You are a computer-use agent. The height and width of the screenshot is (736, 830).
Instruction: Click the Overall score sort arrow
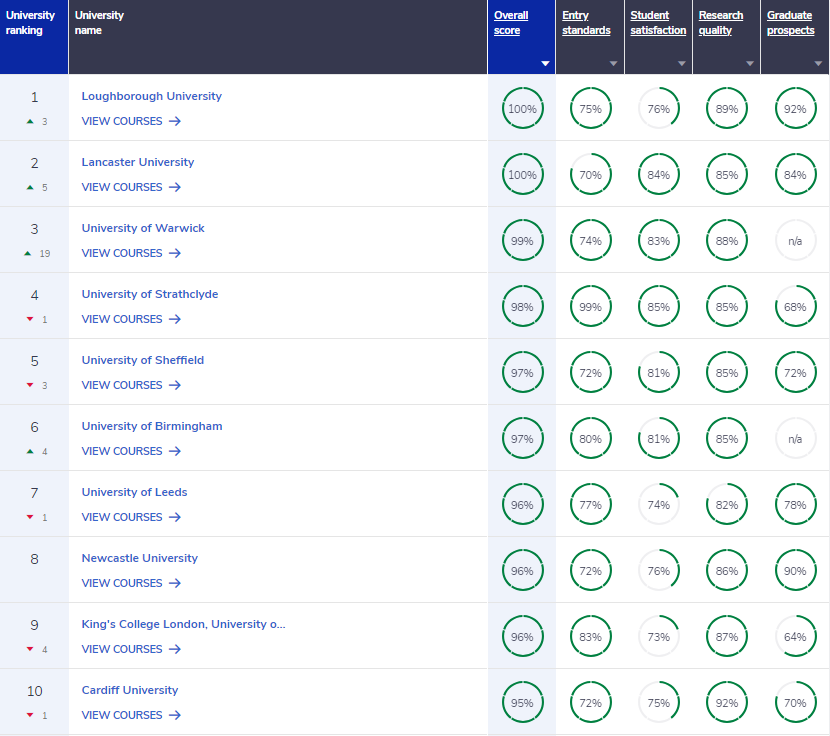545,64
